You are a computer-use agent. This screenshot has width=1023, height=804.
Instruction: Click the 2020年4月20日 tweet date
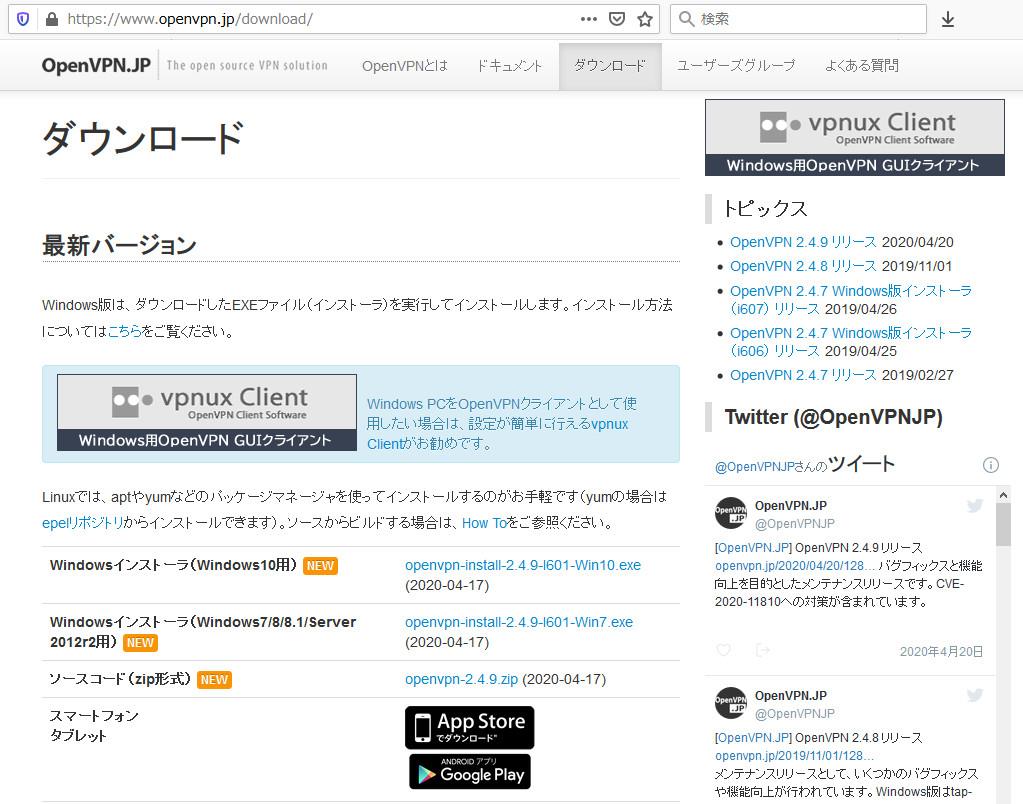tap(941, 651)
